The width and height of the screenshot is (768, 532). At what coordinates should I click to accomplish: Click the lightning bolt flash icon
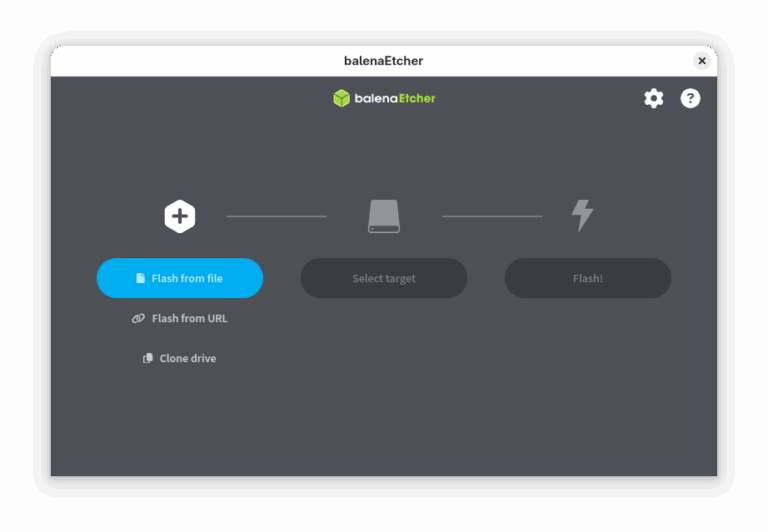click(x=582, y=216)
